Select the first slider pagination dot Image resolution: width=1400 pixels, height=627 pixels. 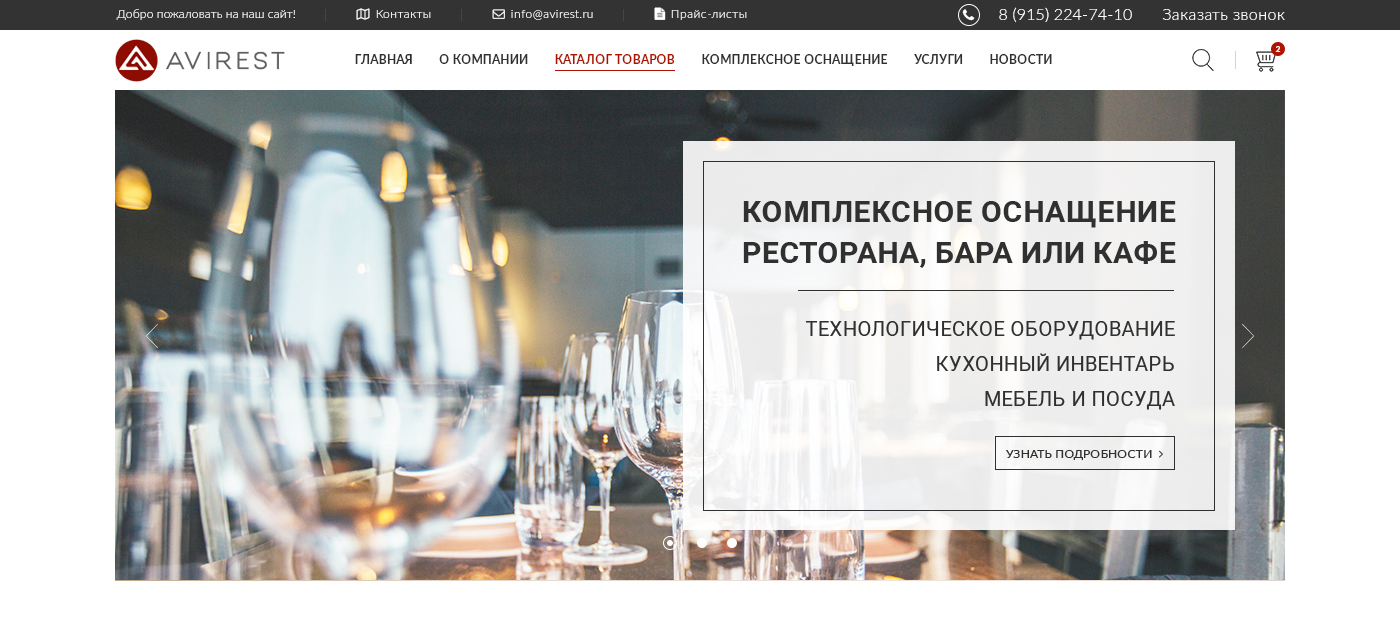669,543
